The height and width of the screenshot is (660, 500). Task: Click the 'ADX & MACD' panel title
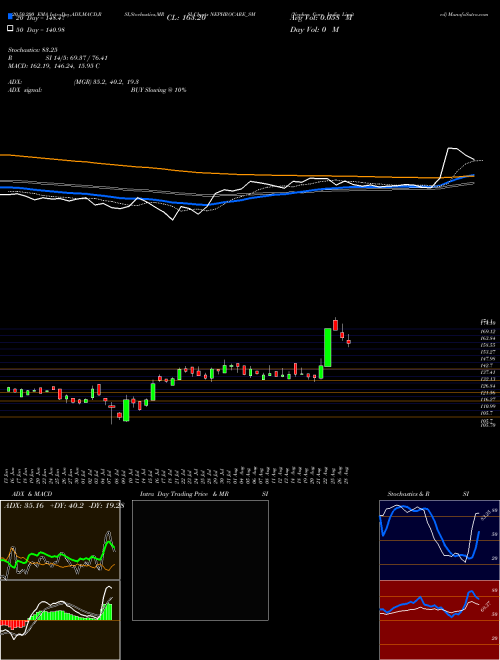[x=32, y=494]
